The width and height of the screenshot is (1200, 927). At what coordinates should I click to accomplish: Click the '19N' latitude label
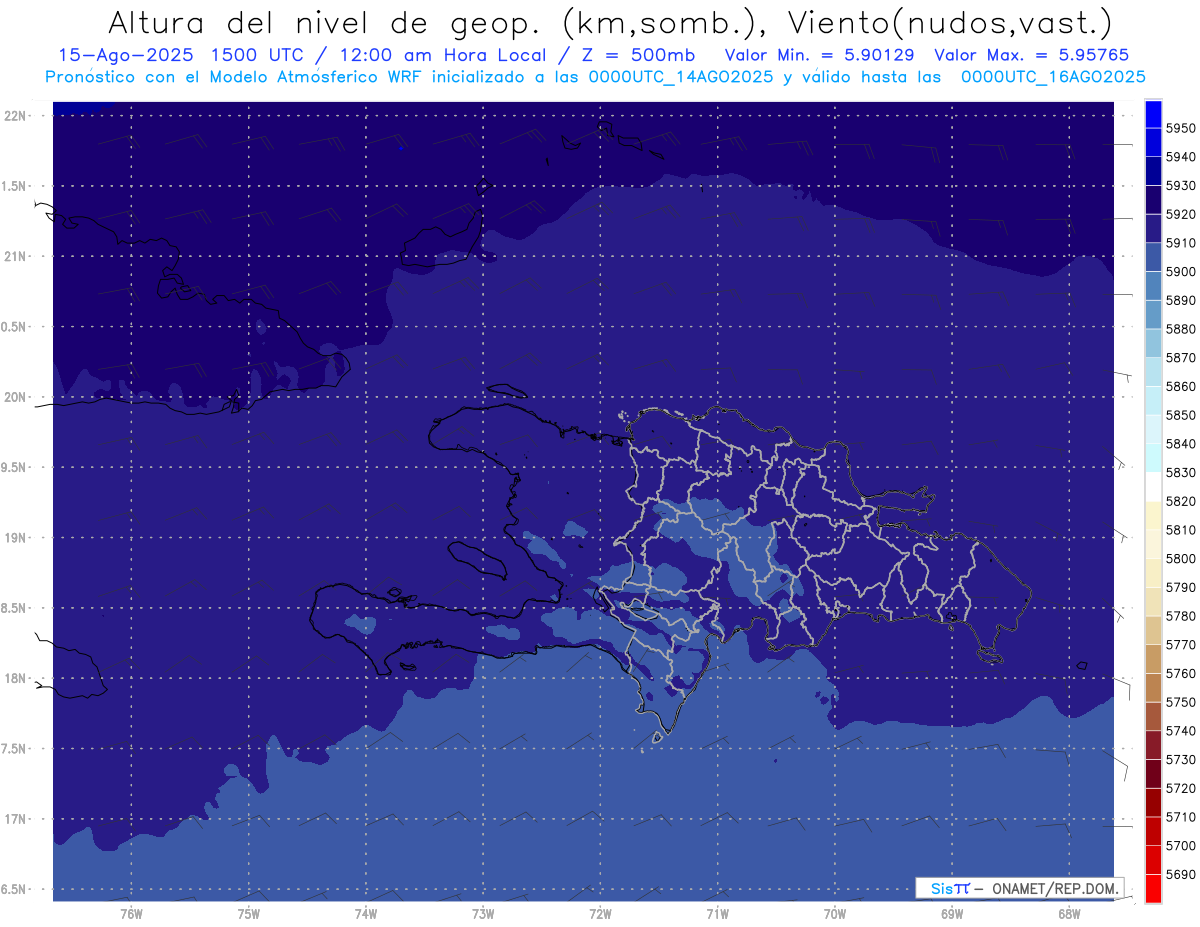pos(15,538)
